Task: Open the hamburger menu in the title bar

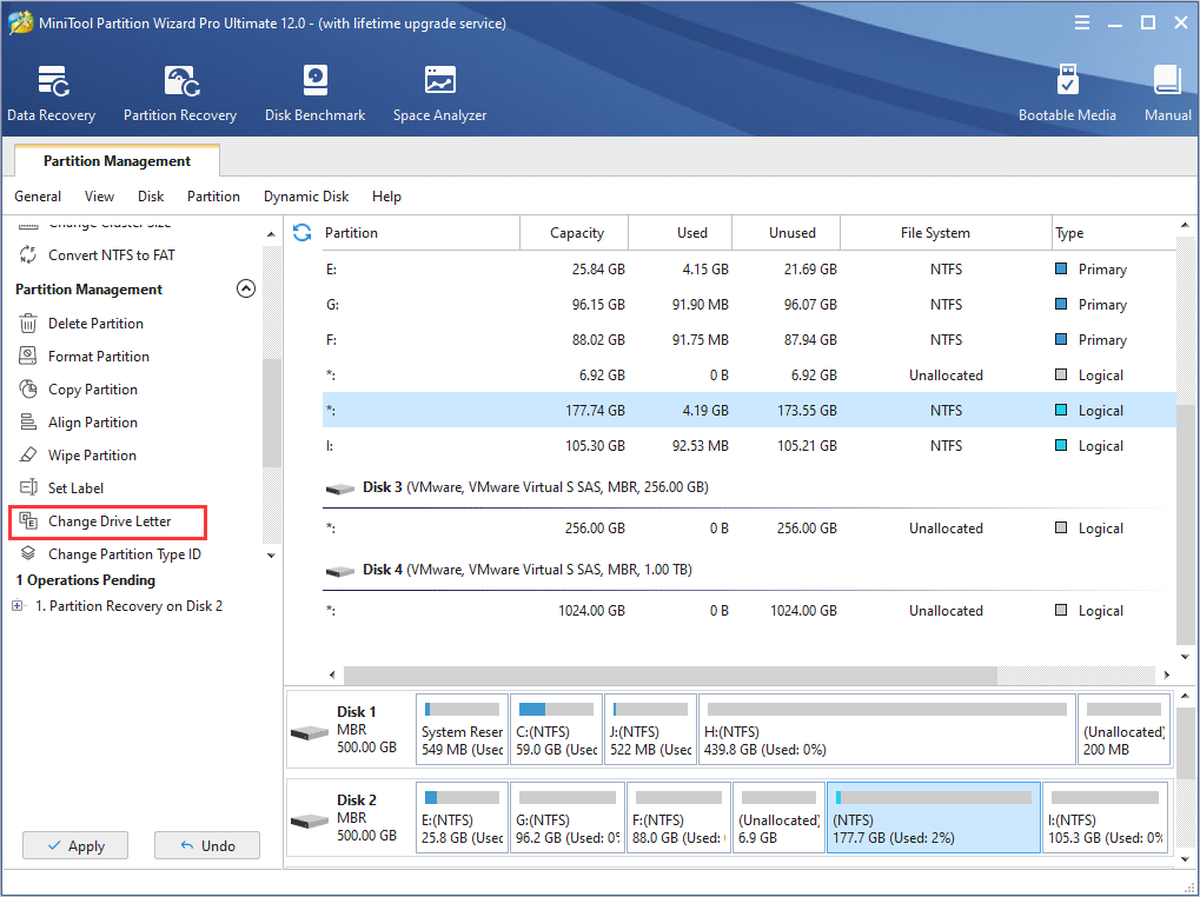Action: [1082, 22]
